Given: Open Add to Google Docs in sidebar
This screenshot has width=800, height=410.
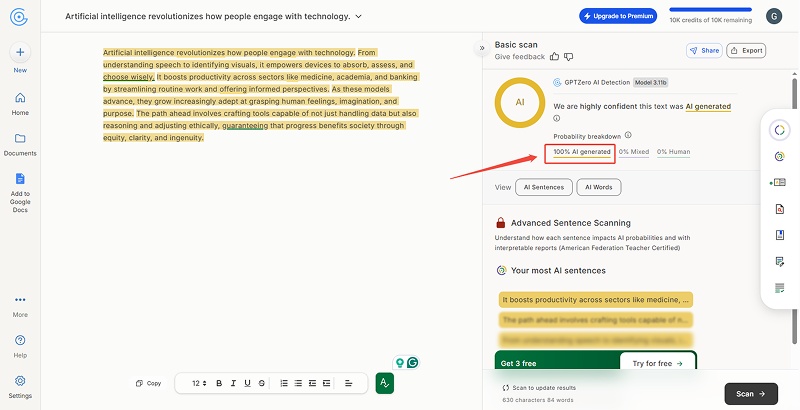Looking at the screenshot, I should point(20,178).
